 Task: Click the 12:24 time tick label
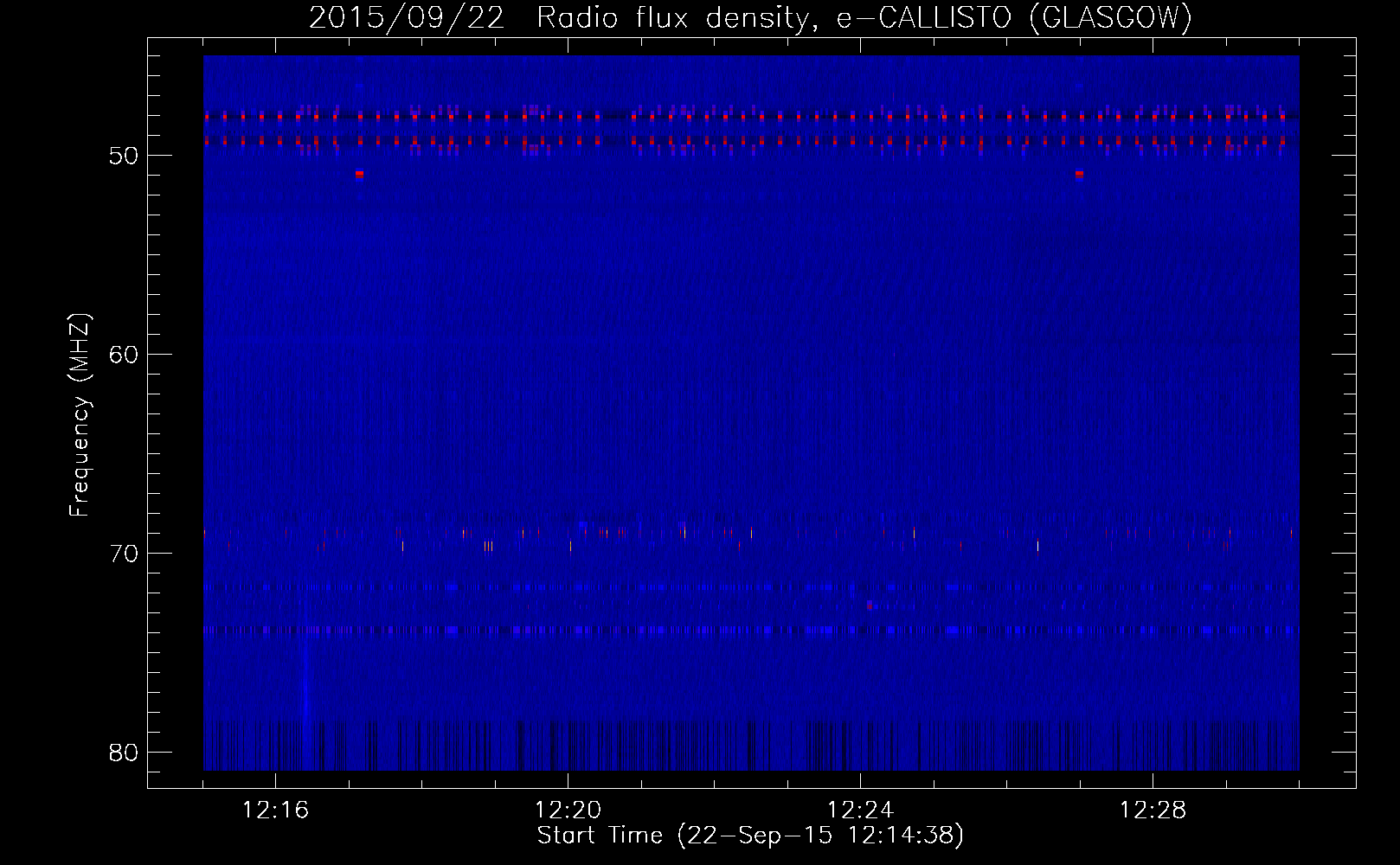(860, 811)
